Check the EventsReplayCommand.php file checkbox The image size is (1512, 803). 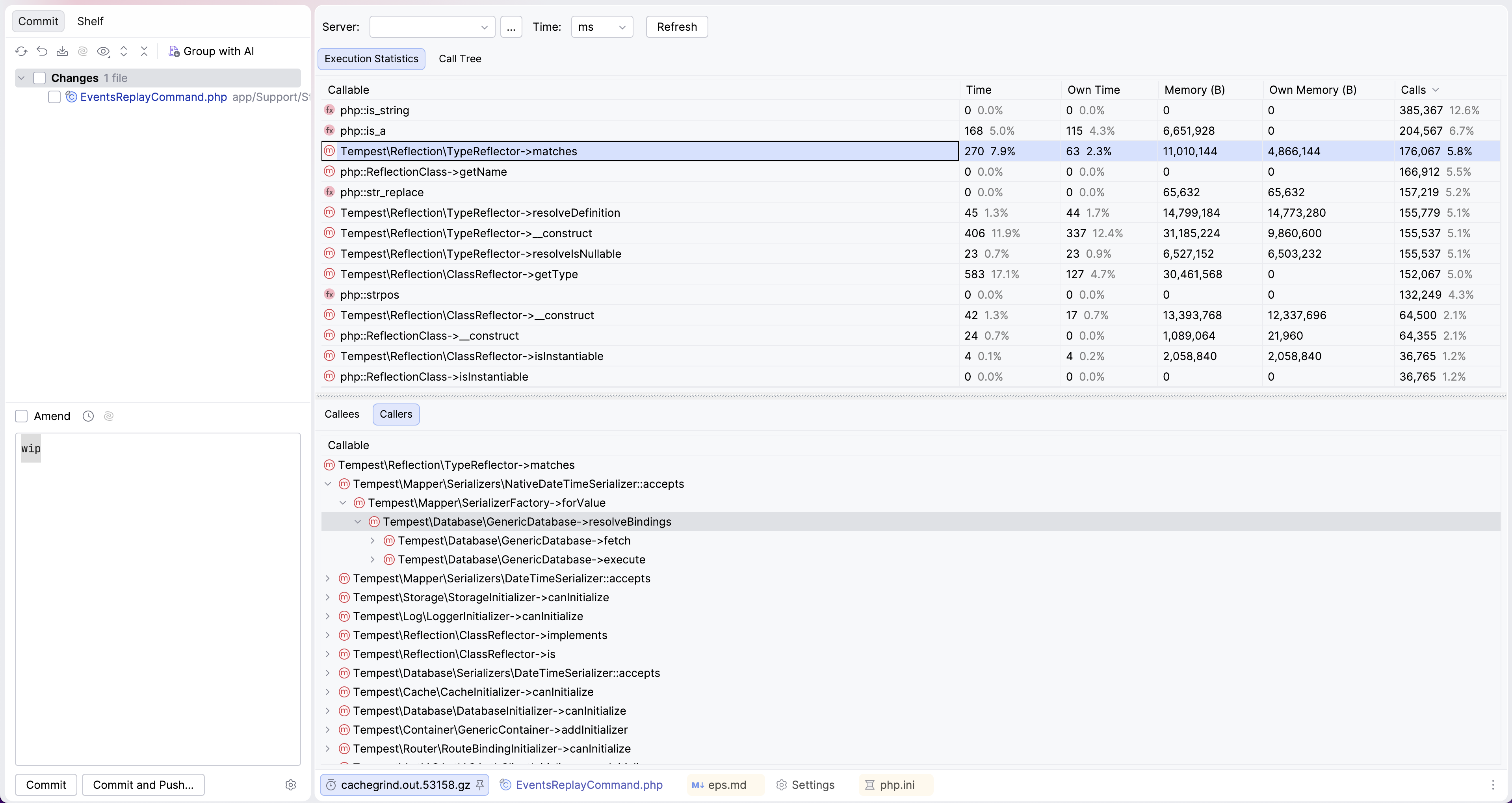click(x=54, y=97)
